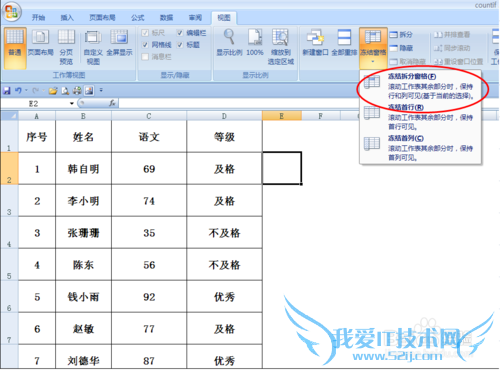The height and width of the screenshot is (371, 500).
Task: Select column C header
Action: coord(149,116)
